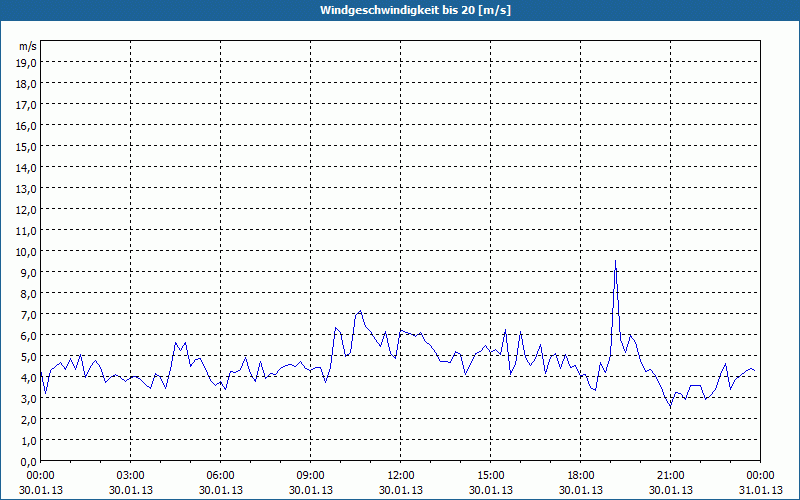Click the 11,0 y-axis label
Viewport: 800px width, 500px height.
[27, 231]
